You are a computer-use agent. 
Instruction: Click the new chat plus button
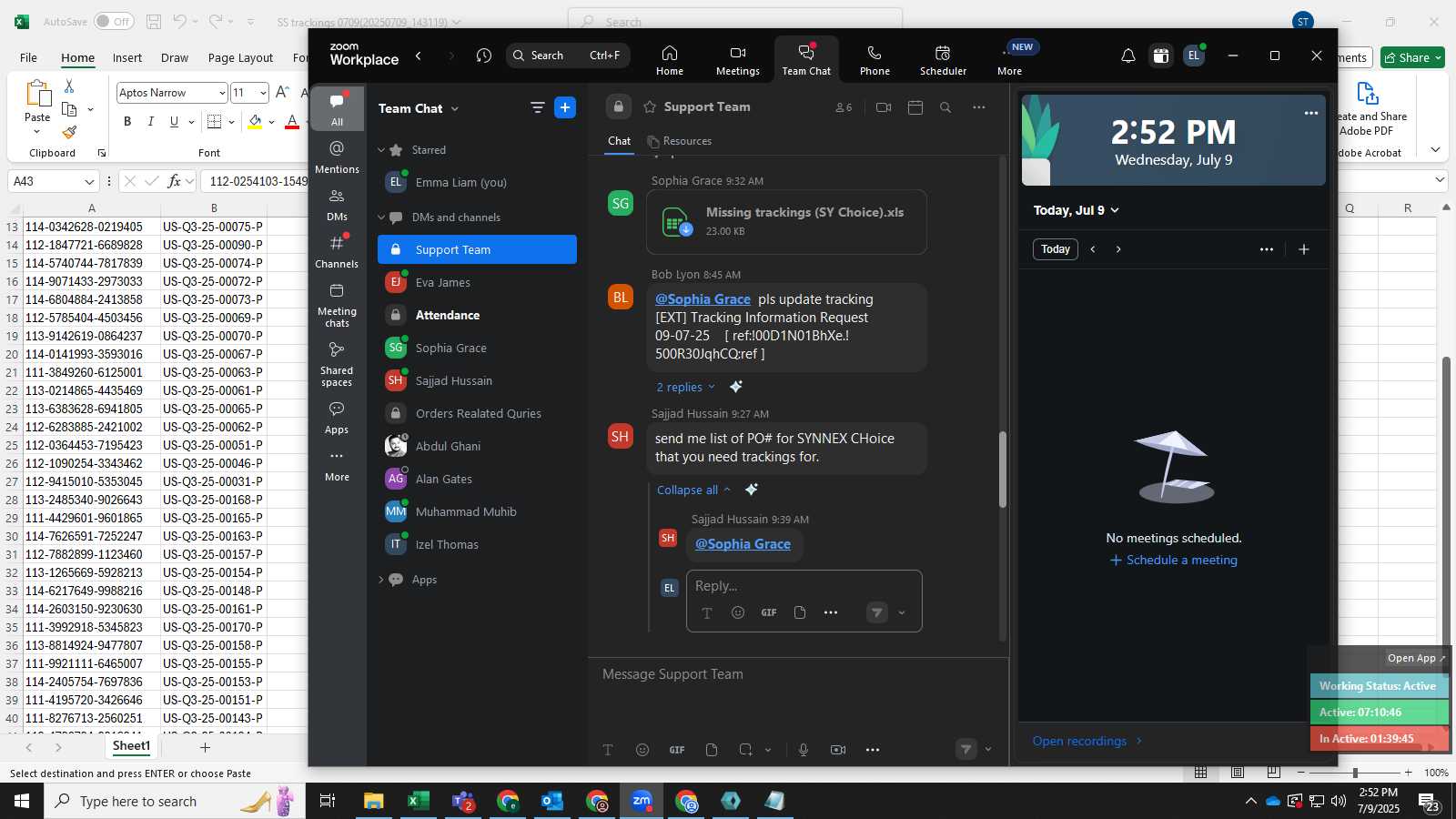(x=565, y=107)
